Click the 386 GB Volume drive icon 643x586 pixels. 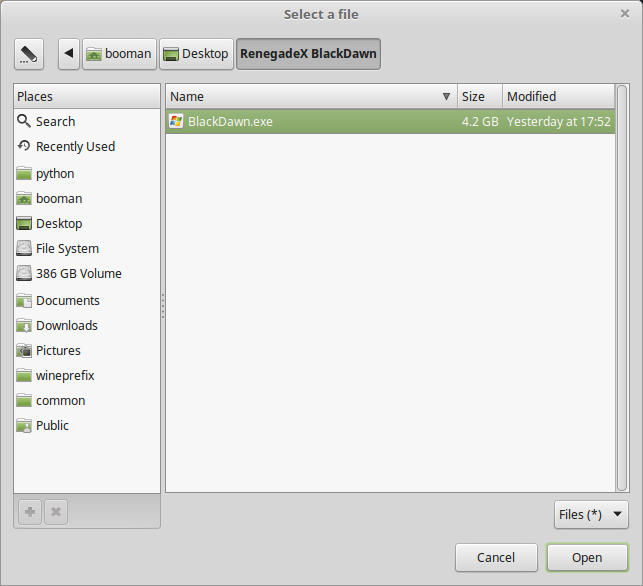24,273
